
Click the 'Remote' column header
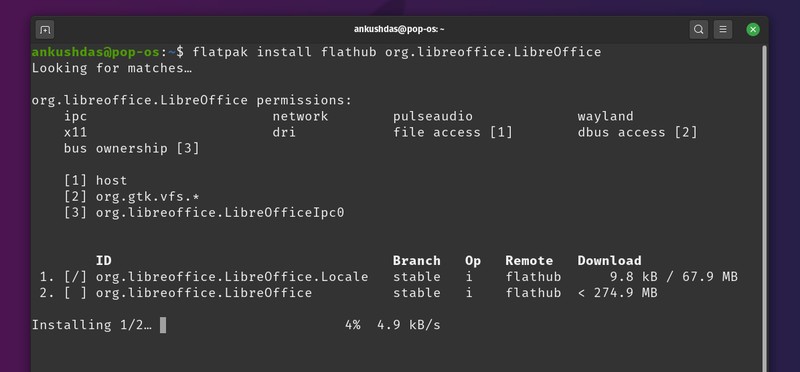click(x=529, y=261)
